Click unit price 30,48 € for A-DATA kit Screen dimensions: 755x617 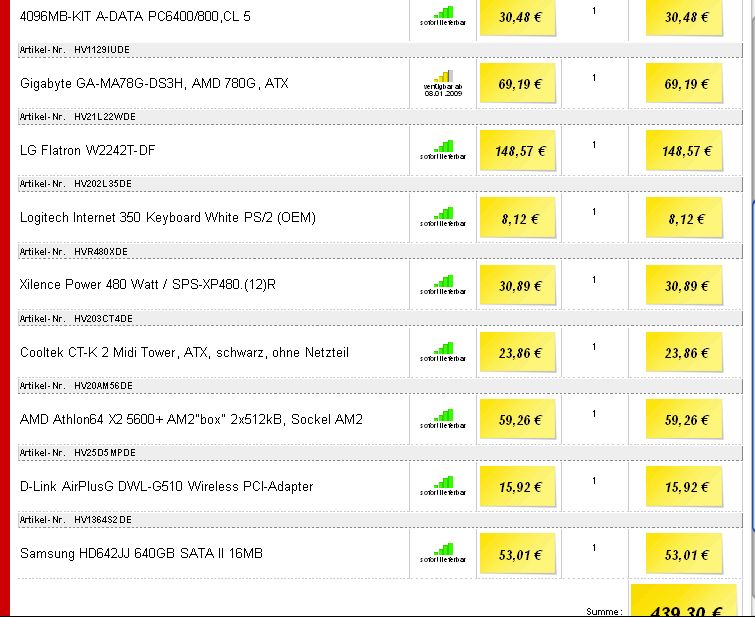coord(518,17)
